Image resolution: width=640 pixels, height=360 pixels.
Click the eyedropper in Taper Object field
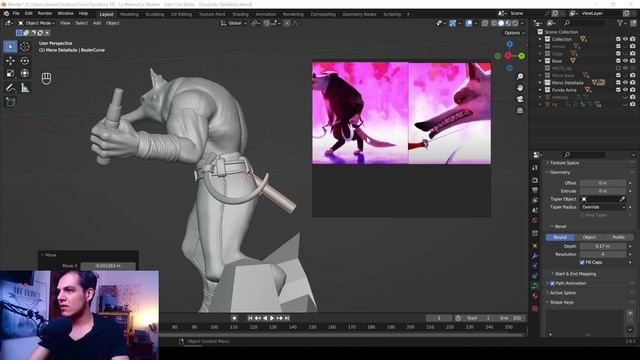(622, 199)
